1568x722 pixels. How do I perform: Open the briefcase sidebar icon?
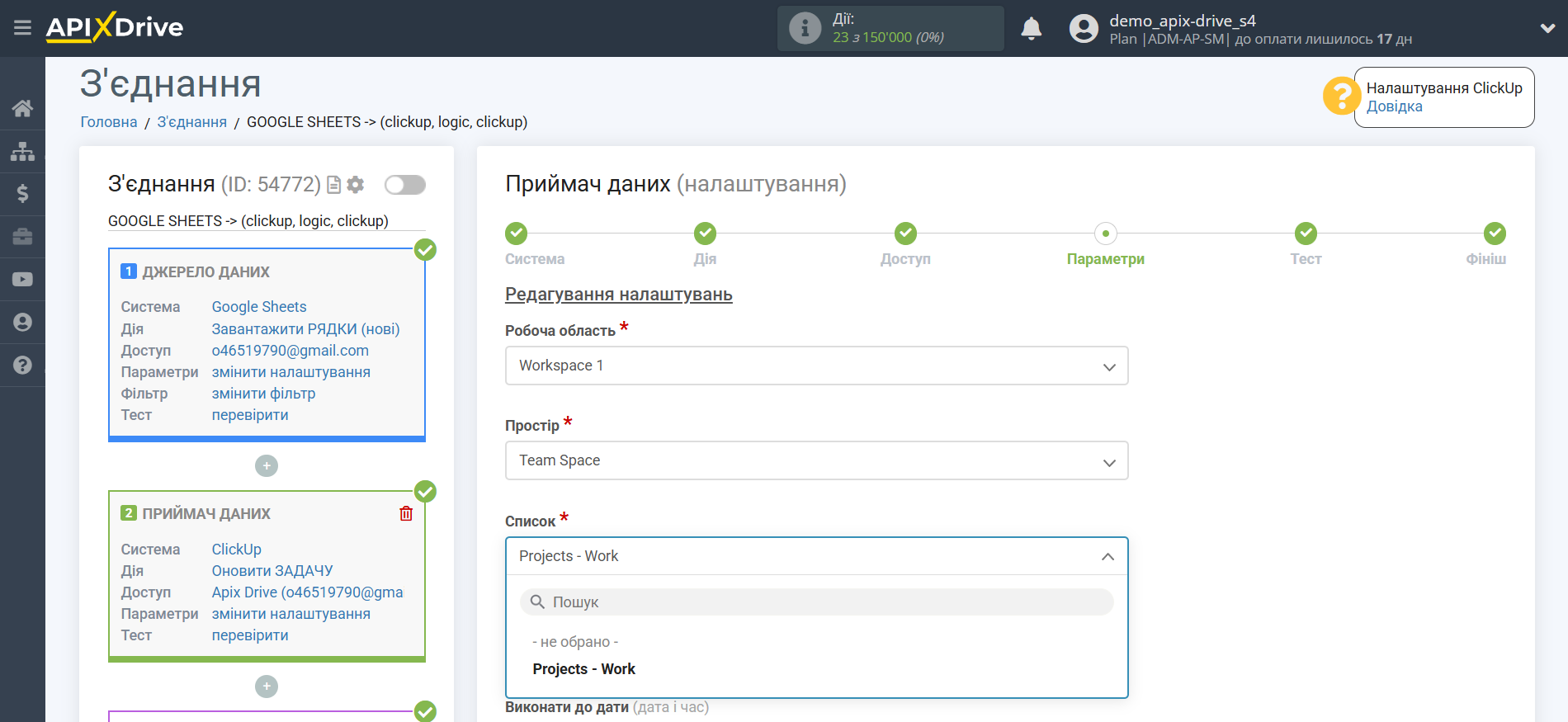[22, 237]
